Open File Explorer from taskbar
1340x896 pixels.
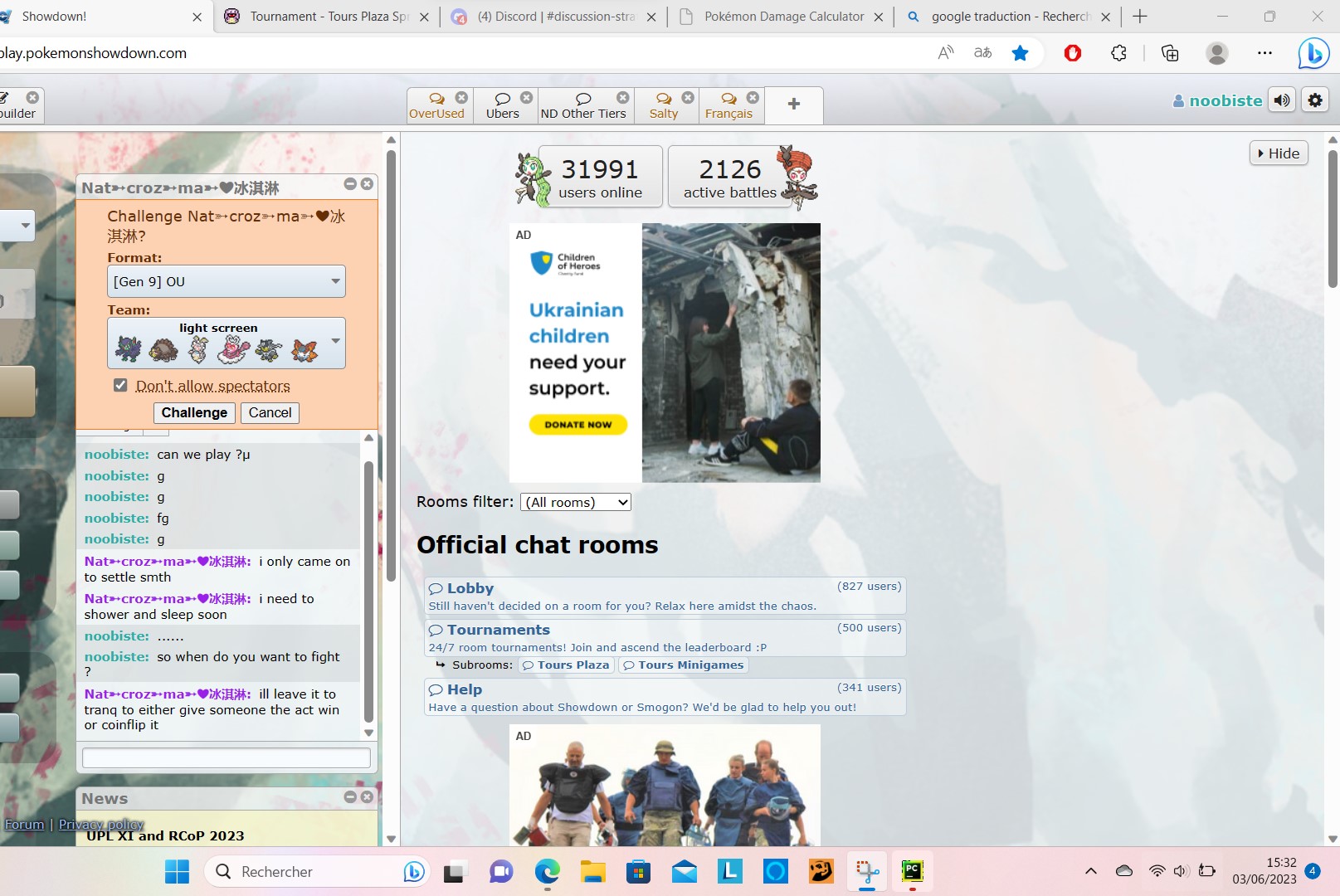click(592, 871)
